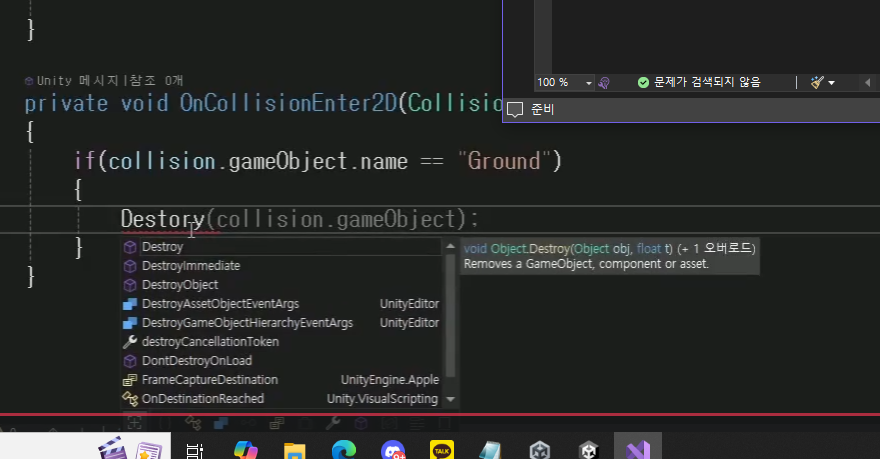Select DestroyGameObjectHierarchyEventArgs completion entry
This screenshot has height=459, width=880.
click(281, 323)
